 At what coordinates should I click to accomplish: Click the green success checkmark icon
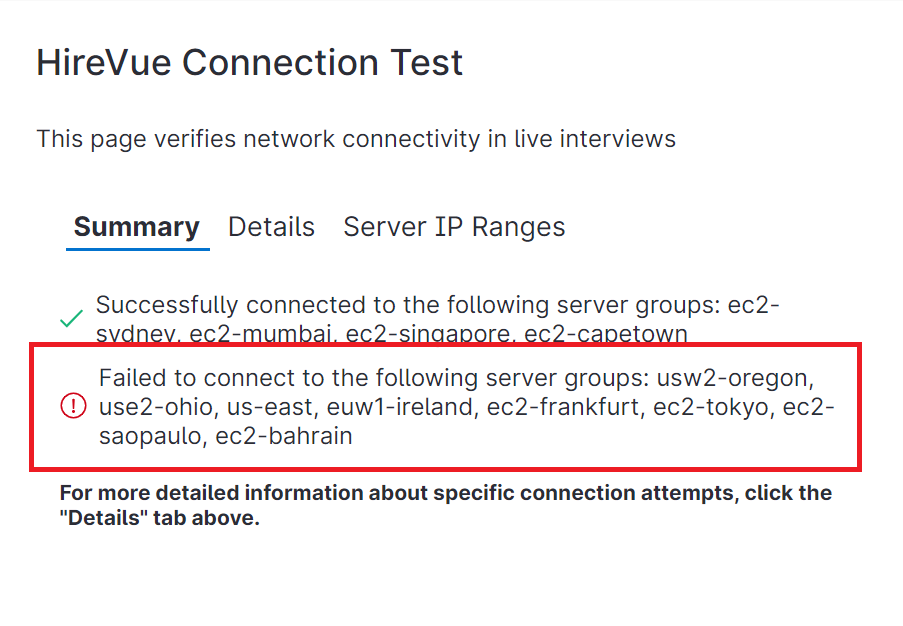click(71, 320)
